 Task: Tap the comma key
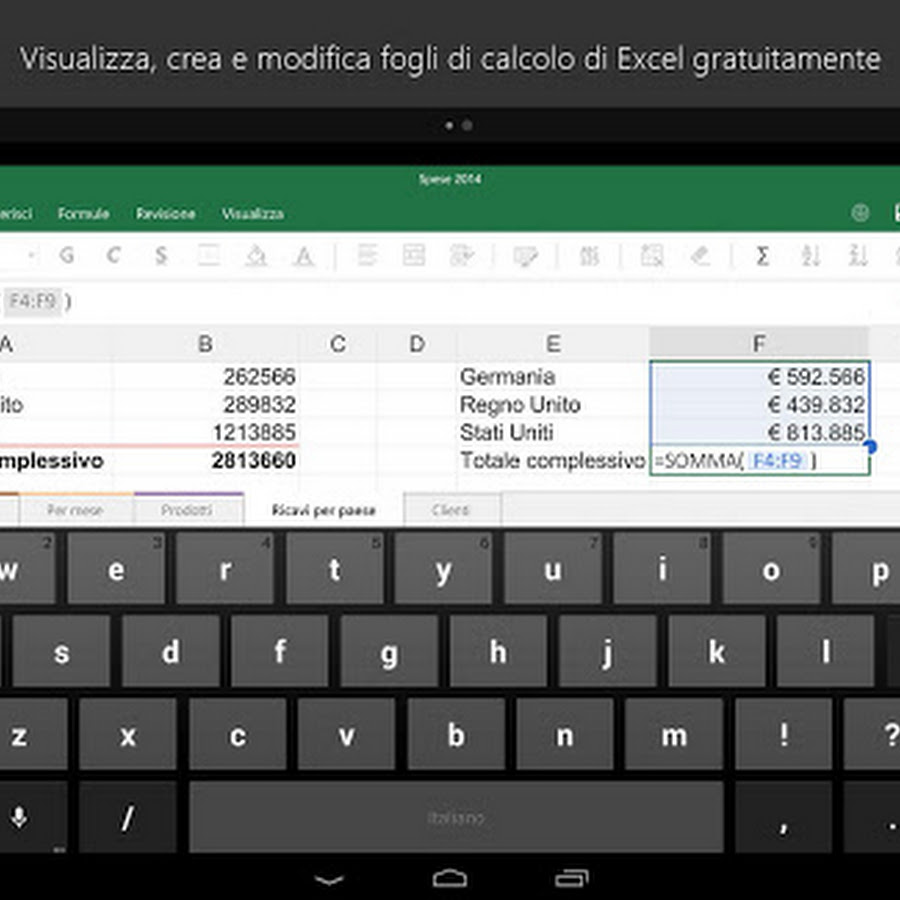783,817
